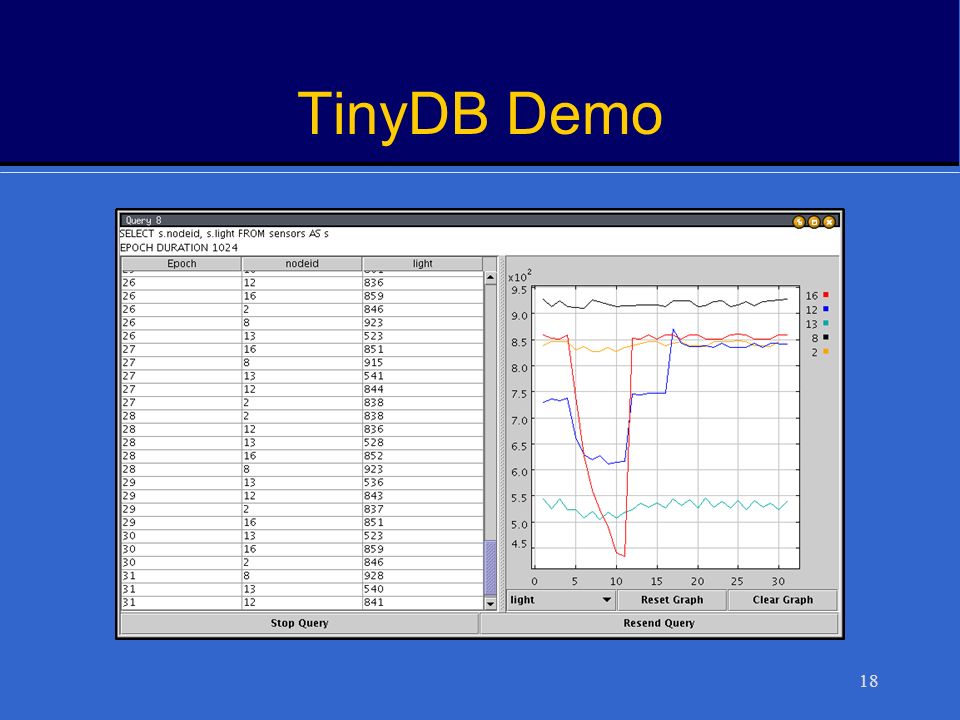Click the Stop Query button
Screen dimensions: 960x720
coord(299,623)
